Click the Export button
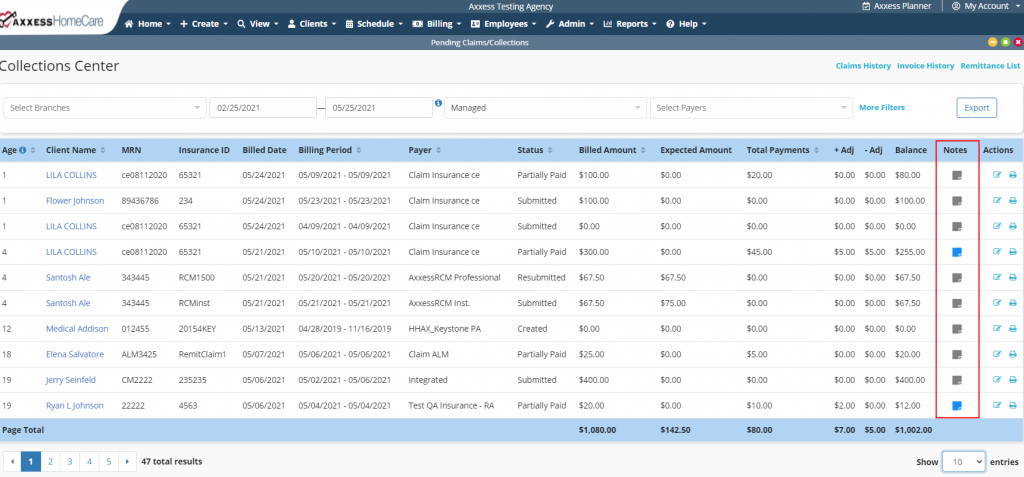Screen dimensions: 1024x477 (976, 108)
